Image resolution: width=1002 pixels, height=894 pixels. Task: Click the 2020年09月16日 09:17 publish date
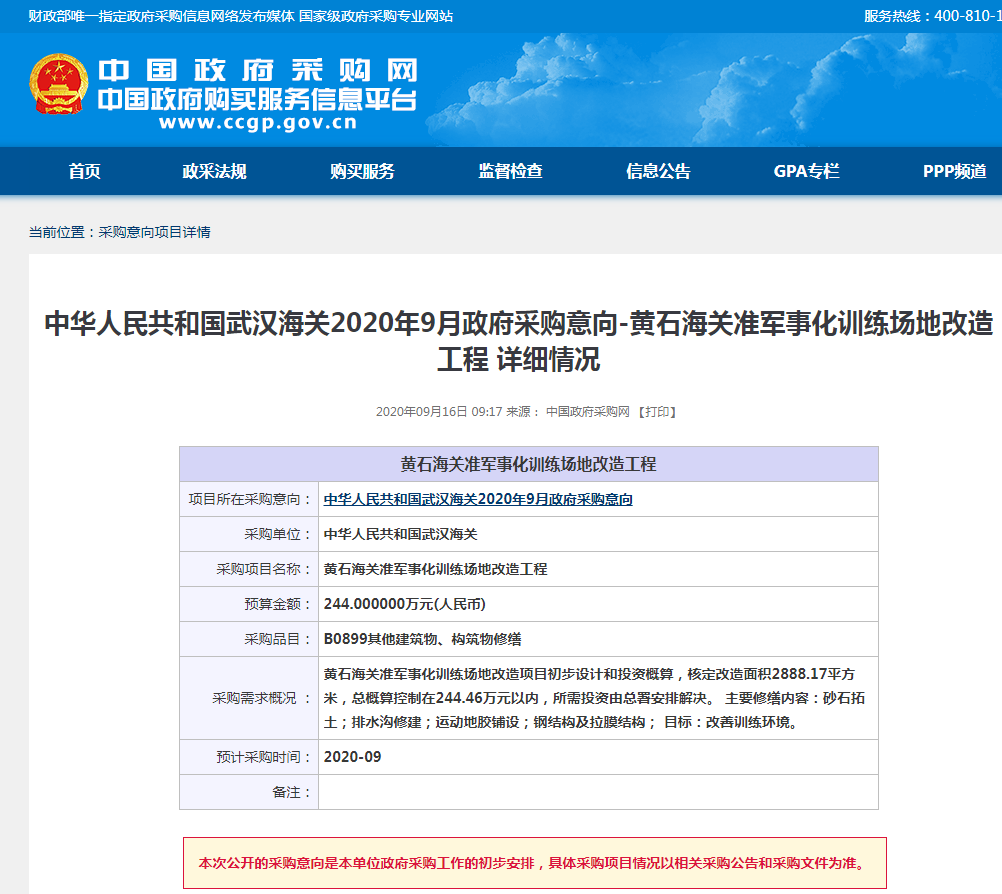[x=439, y=412]
